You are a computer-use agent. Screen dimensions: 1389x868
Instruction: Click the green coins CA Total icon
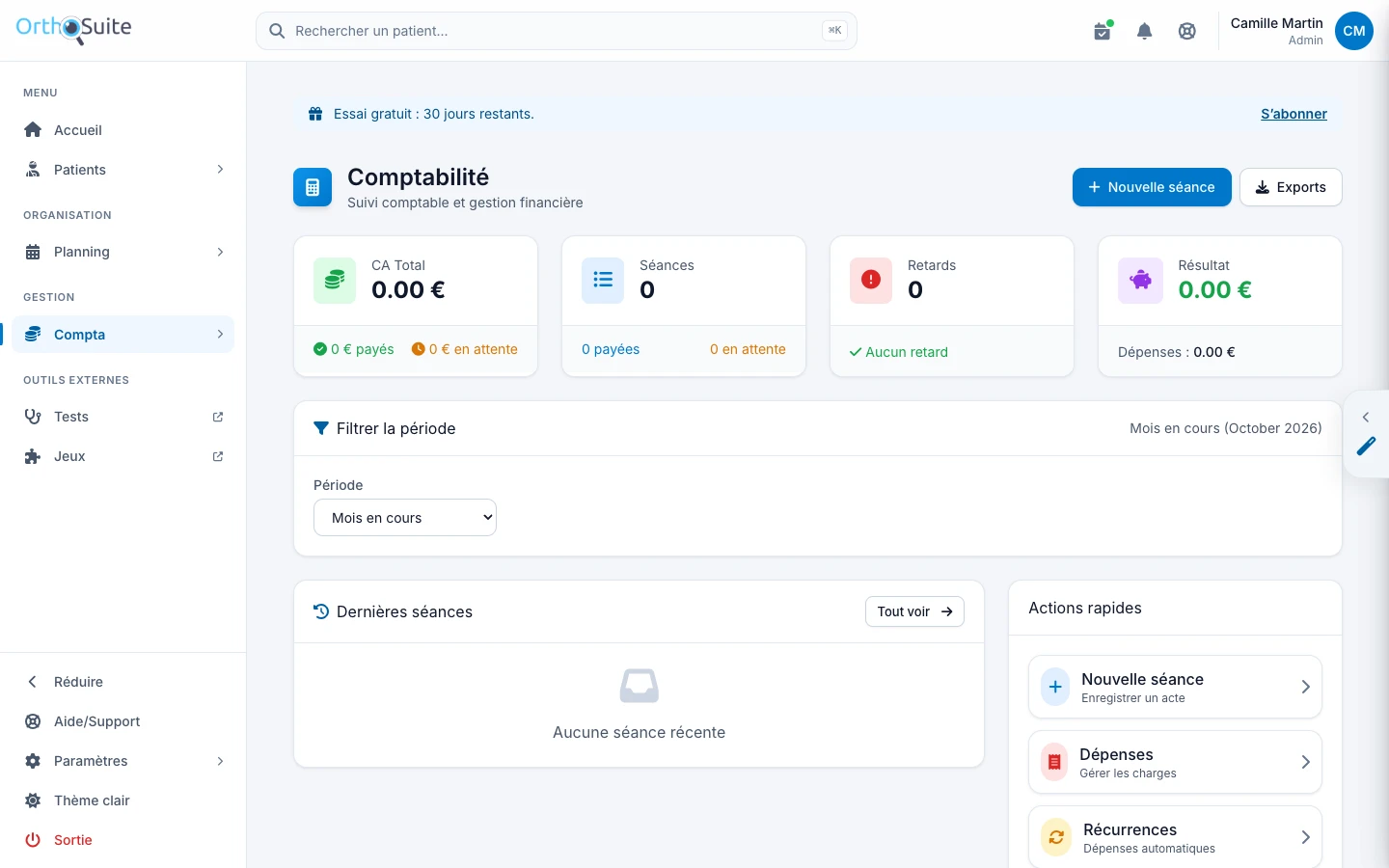pos(335,281)
